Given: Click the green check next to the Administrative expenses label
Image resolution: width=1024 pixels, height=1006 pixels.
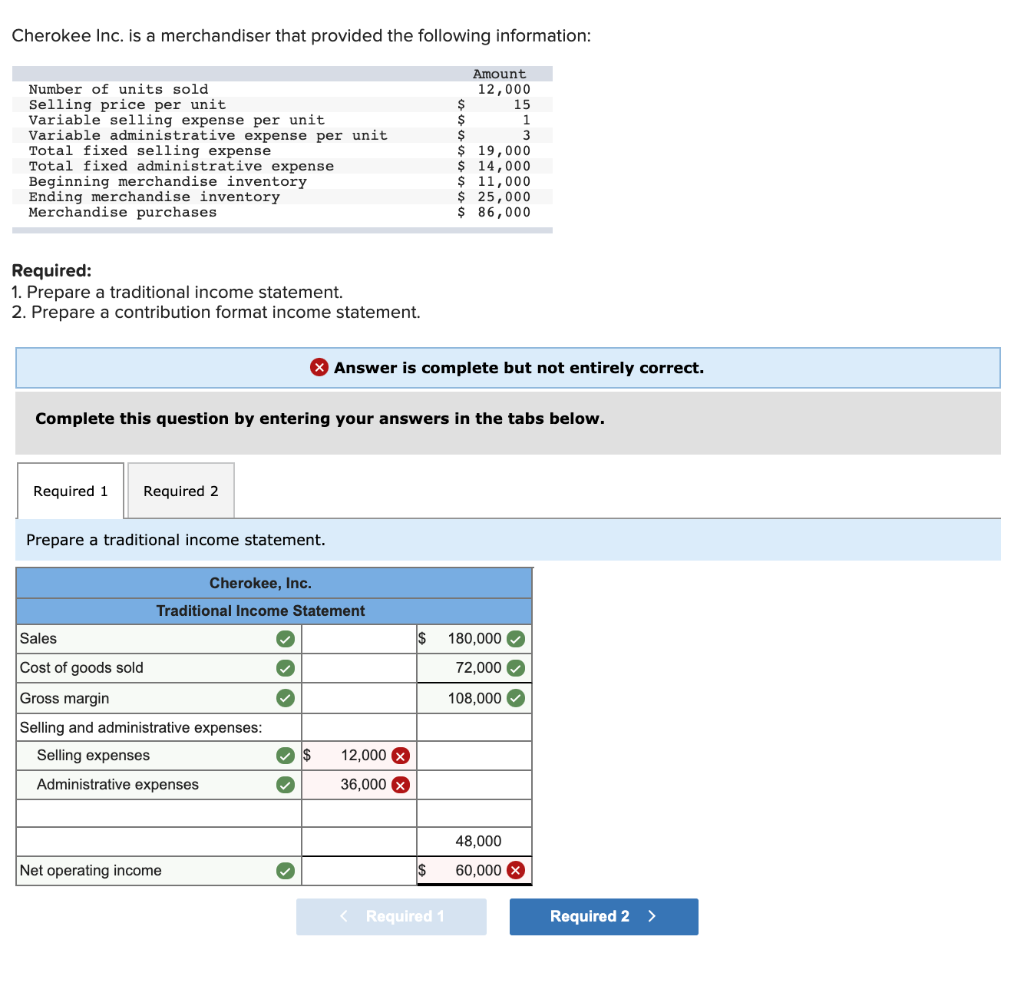Looking at the screenshot, I should 285,785.
